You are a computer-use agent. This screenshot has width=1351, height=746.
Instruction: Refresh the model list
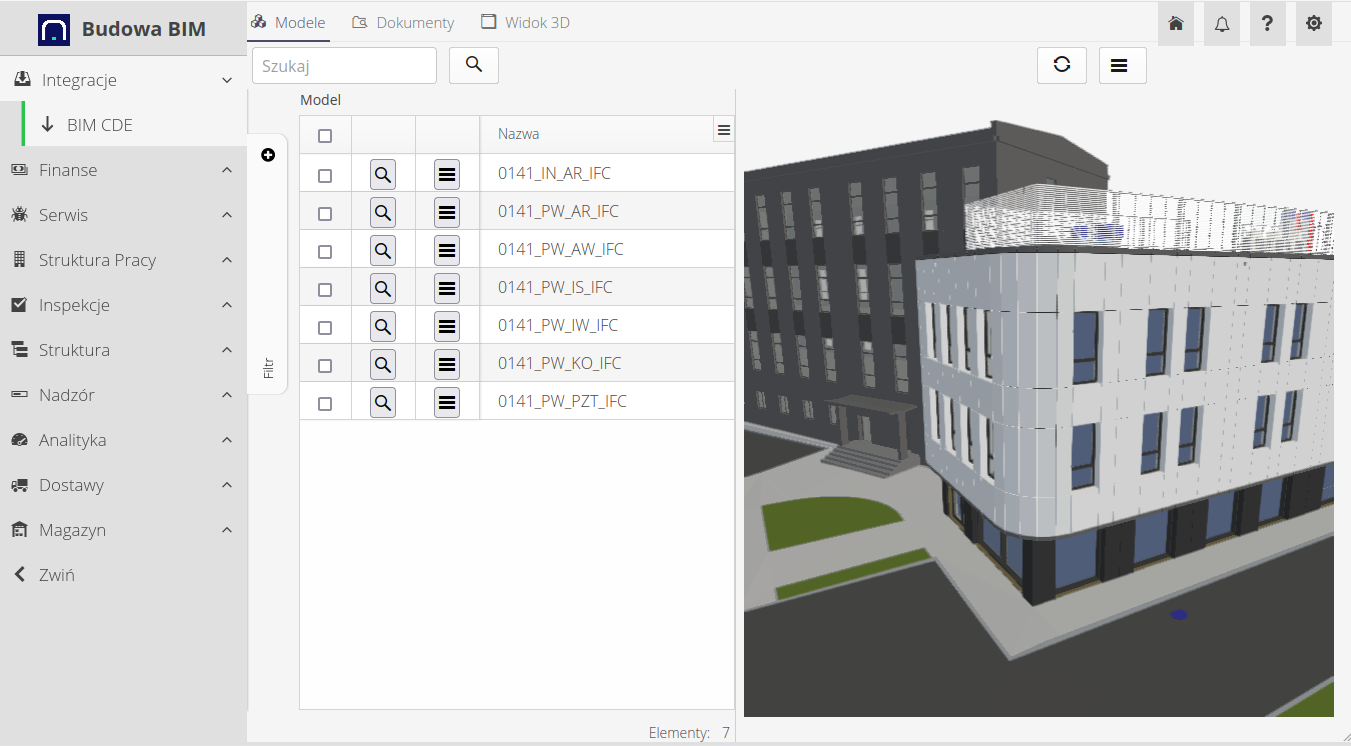coord(1061,64)
